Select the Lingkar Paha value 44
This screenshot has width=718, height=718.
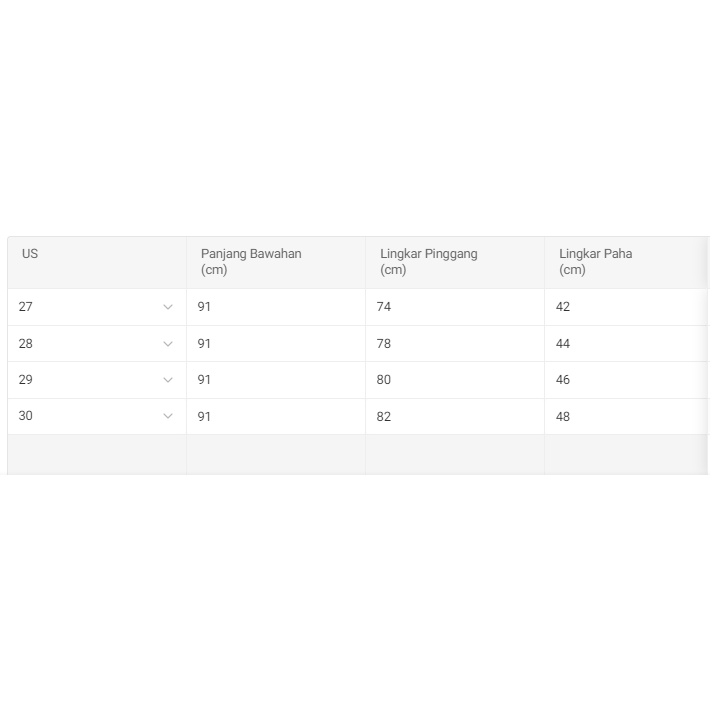coord(563,344)
